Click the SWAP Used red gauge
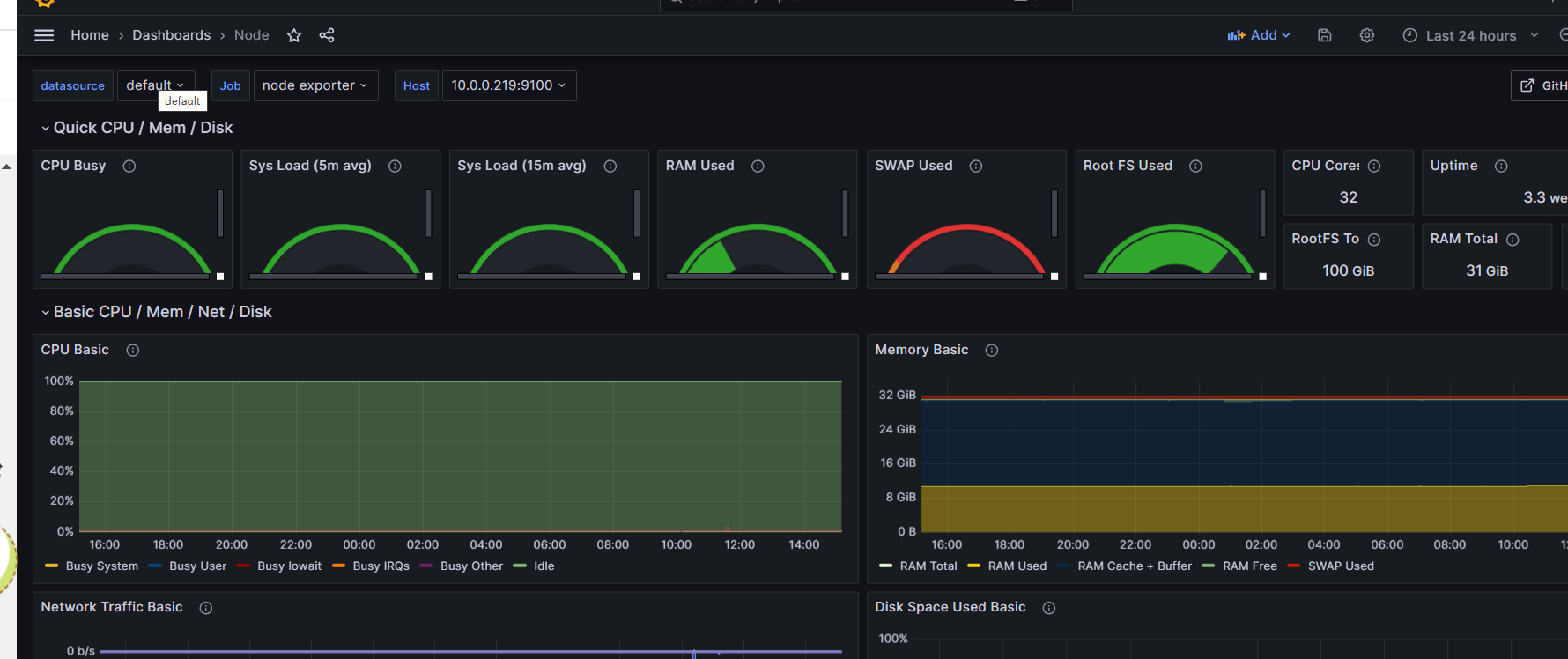This screenshot has width=1568, height=659. 966,249
